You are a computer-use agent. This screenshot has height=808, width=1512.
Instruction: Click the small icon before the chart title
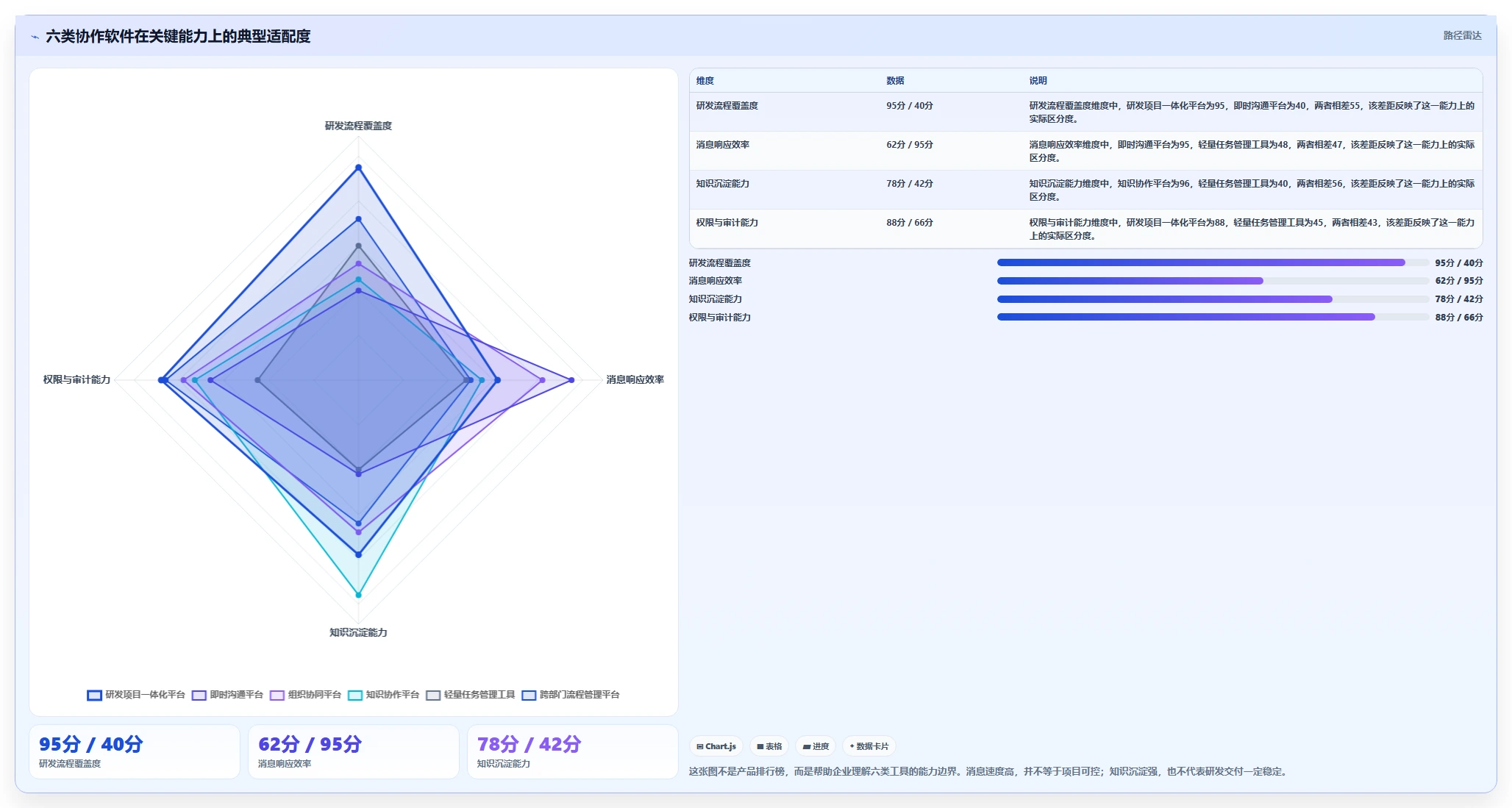point(35,37)
